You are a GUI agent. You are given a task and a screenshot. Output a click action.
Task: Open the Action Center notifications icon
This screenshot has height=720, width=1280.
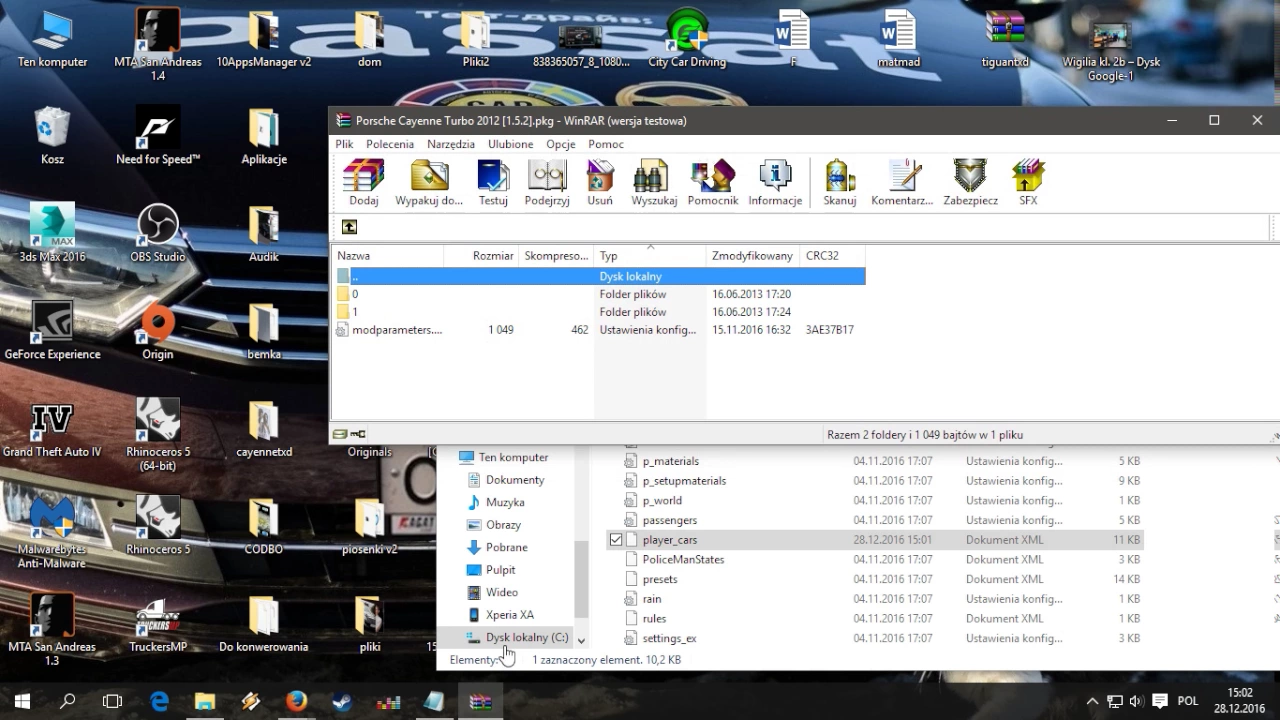[1160, 702]
